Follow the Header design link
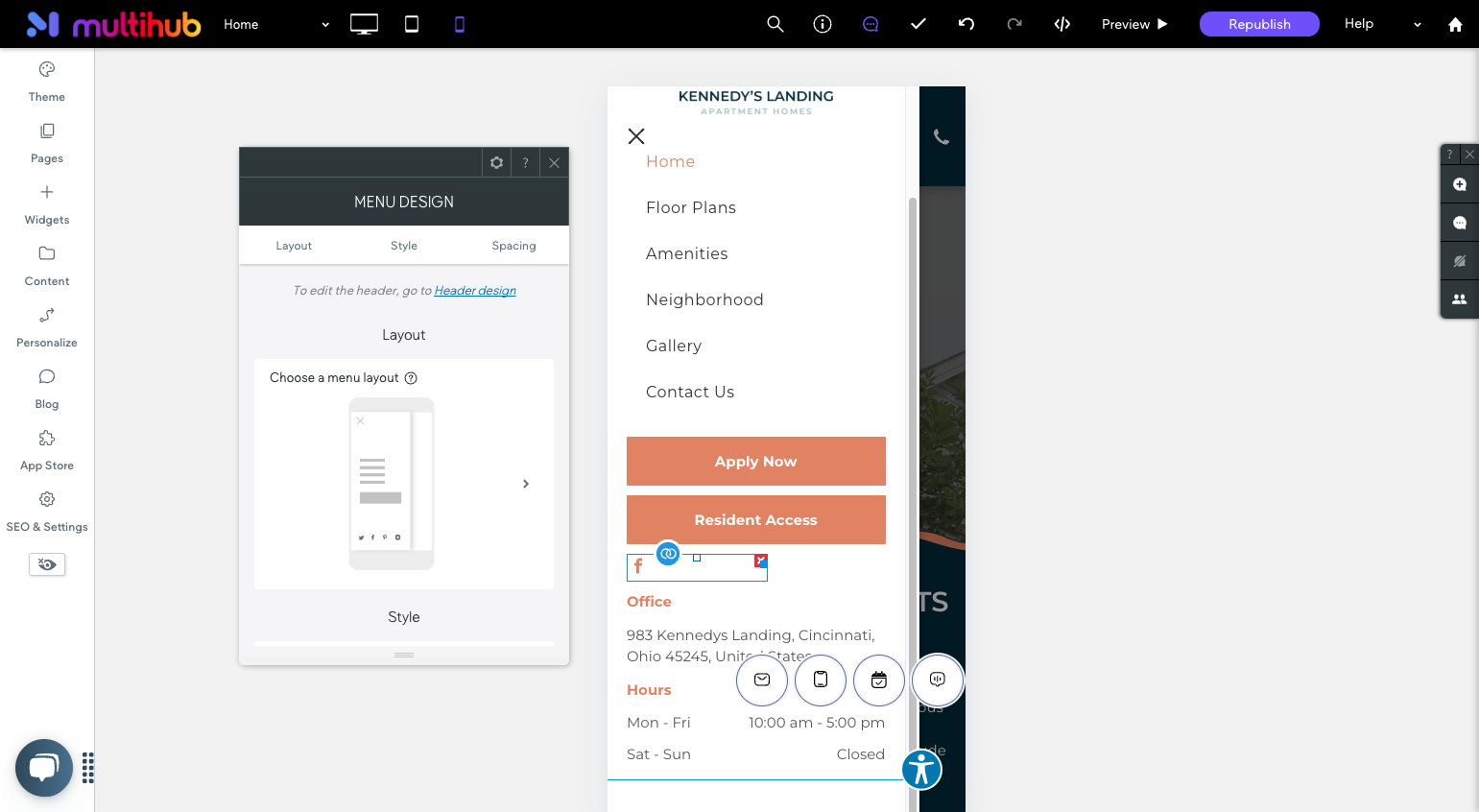The height and width of the screenshot is (812, 1479). [x=475, y=291]
